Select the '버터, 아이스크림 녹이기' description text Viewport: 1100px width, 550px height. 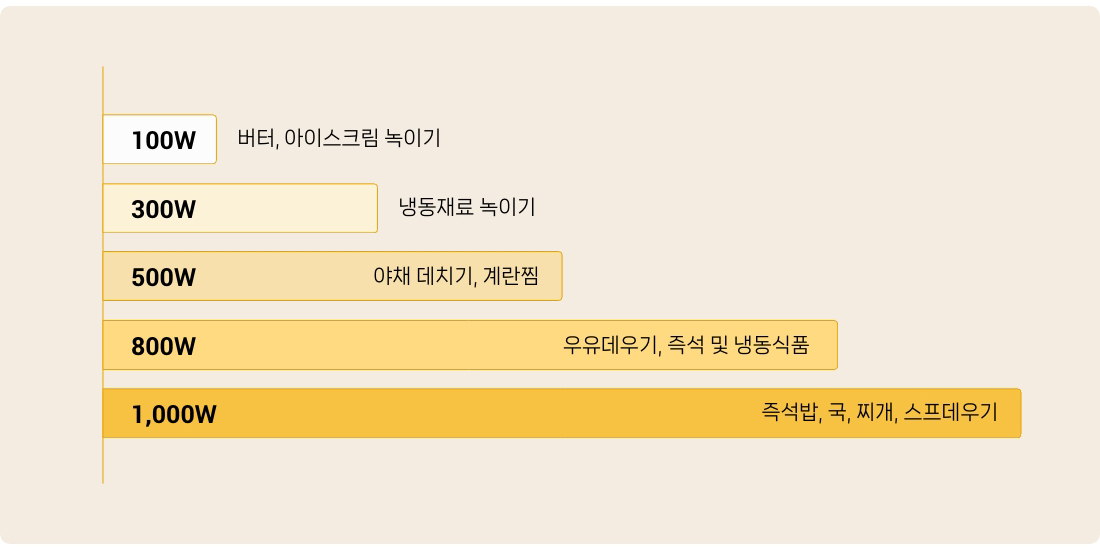[339, 139]
